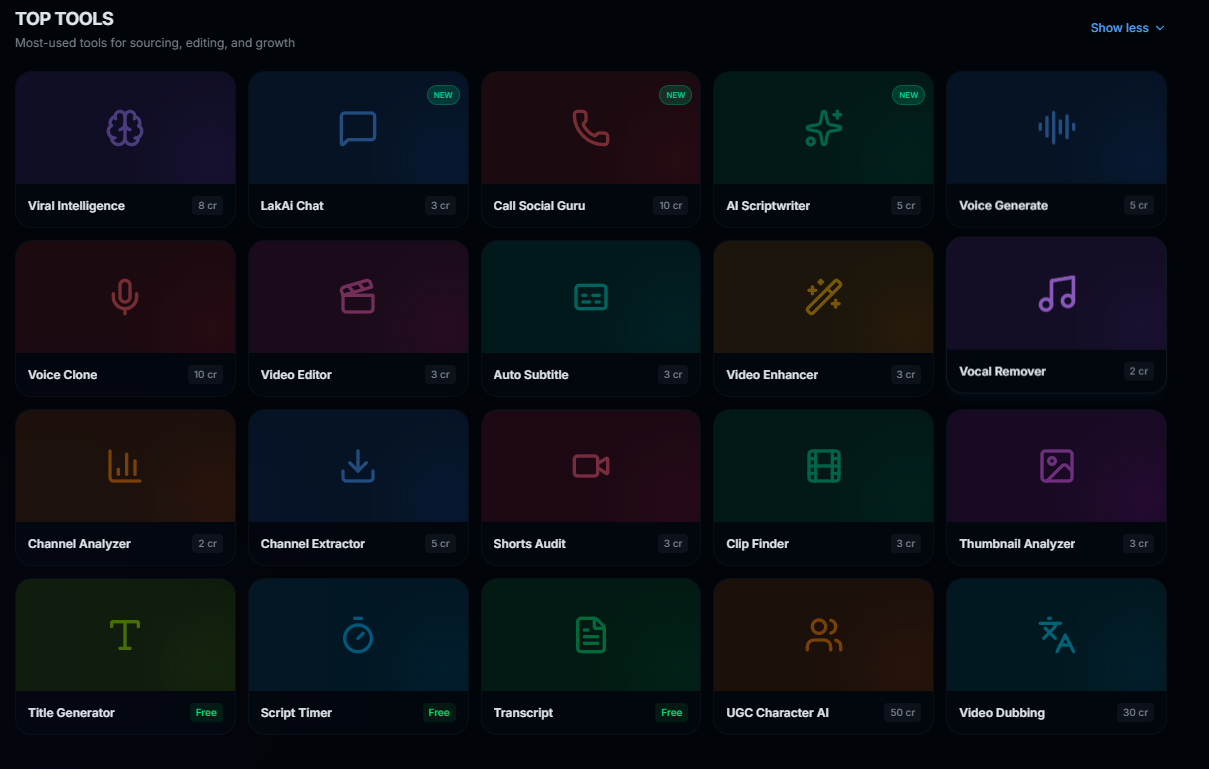Select the Channel Extractor download icon

[358, 466]
